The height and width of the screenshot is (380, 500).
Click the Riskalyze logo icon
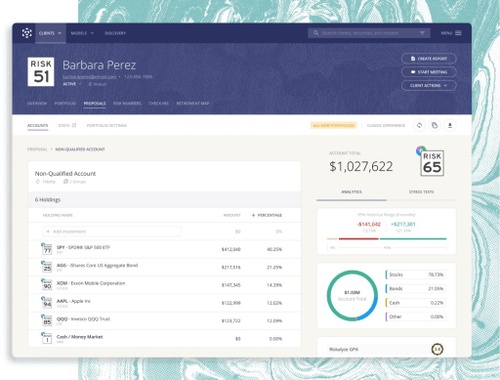[27, 33]
